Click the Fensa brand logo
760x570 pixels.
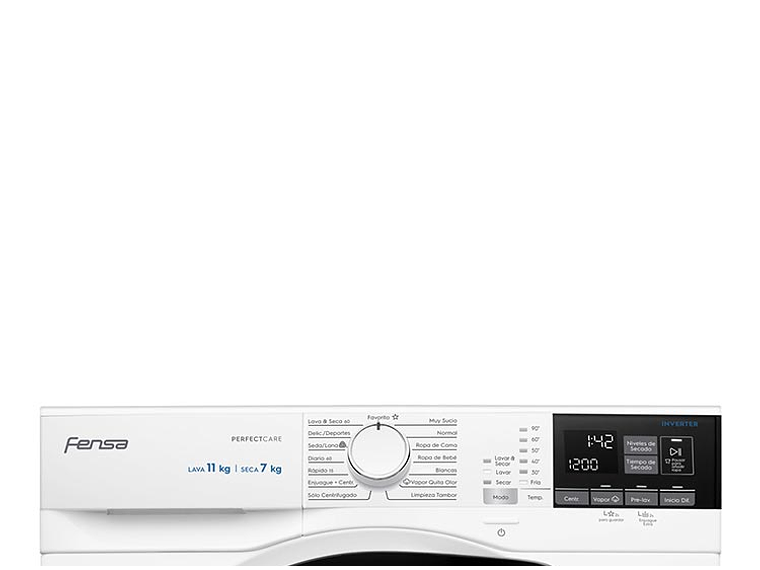point(96,444)
